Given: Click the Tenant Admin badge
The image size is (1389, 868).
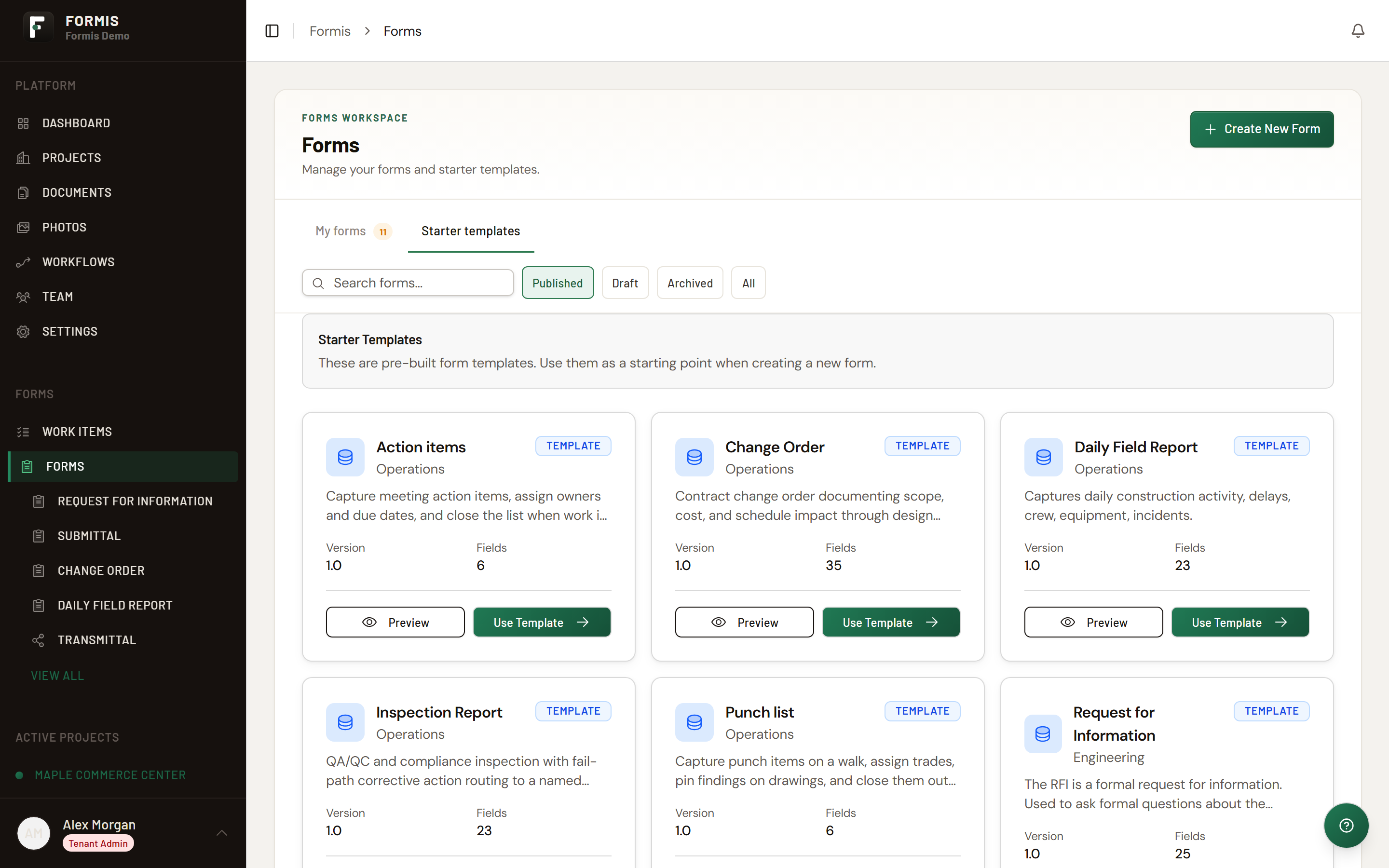Looking at the screenshot, I should (x=98, y=843).
